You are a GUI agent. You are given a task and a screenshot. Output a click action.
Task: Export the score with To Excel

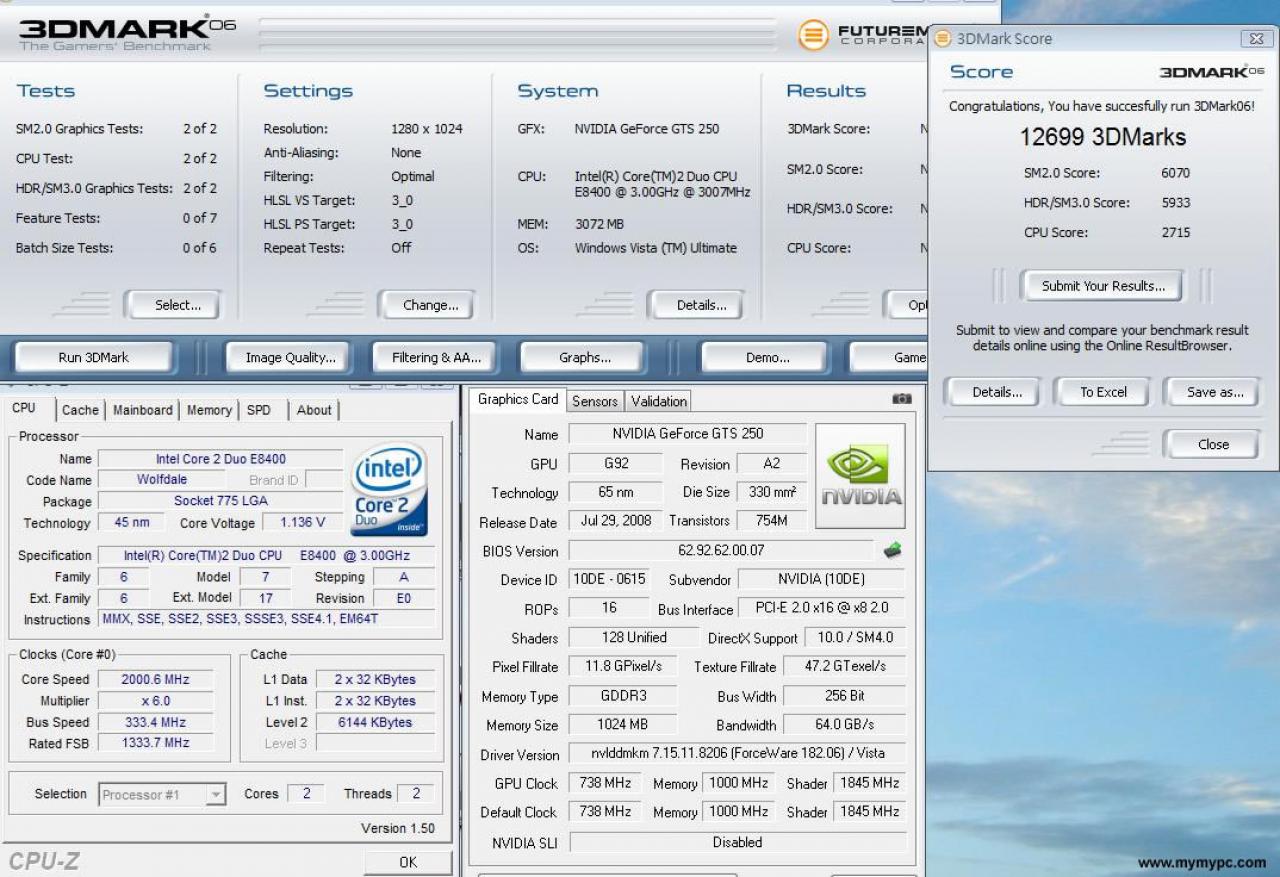click(1103, 392)
